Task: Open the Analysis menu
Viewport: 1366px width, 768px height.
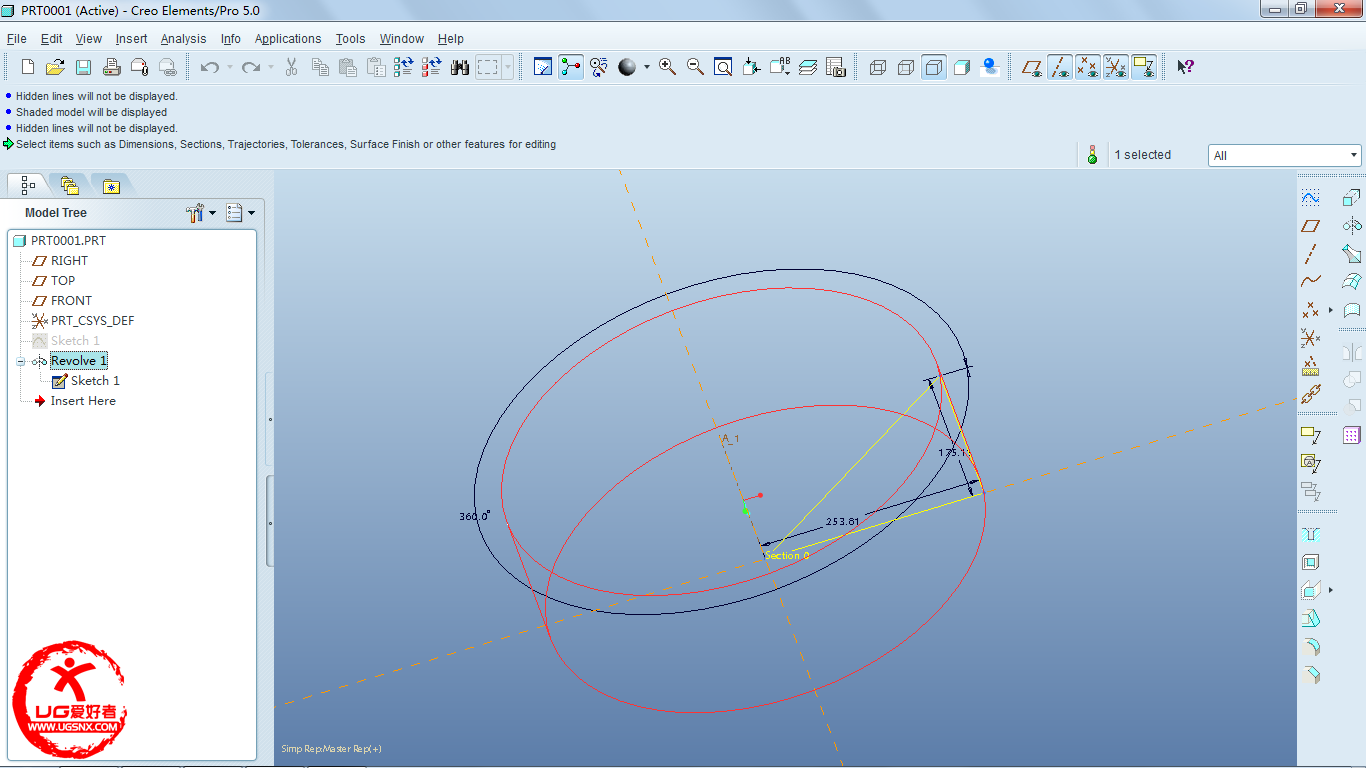Action: (183, 39)
